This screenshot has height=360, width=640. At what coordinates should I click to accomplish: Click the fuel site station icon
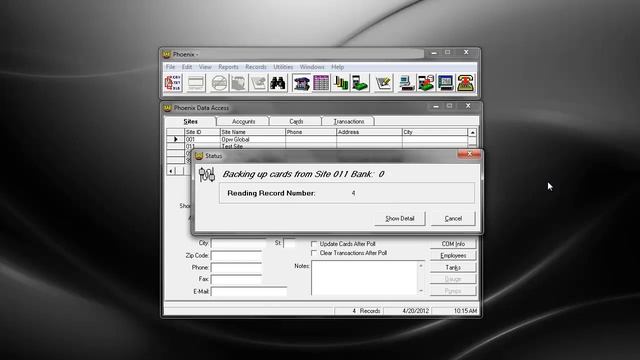302,83
